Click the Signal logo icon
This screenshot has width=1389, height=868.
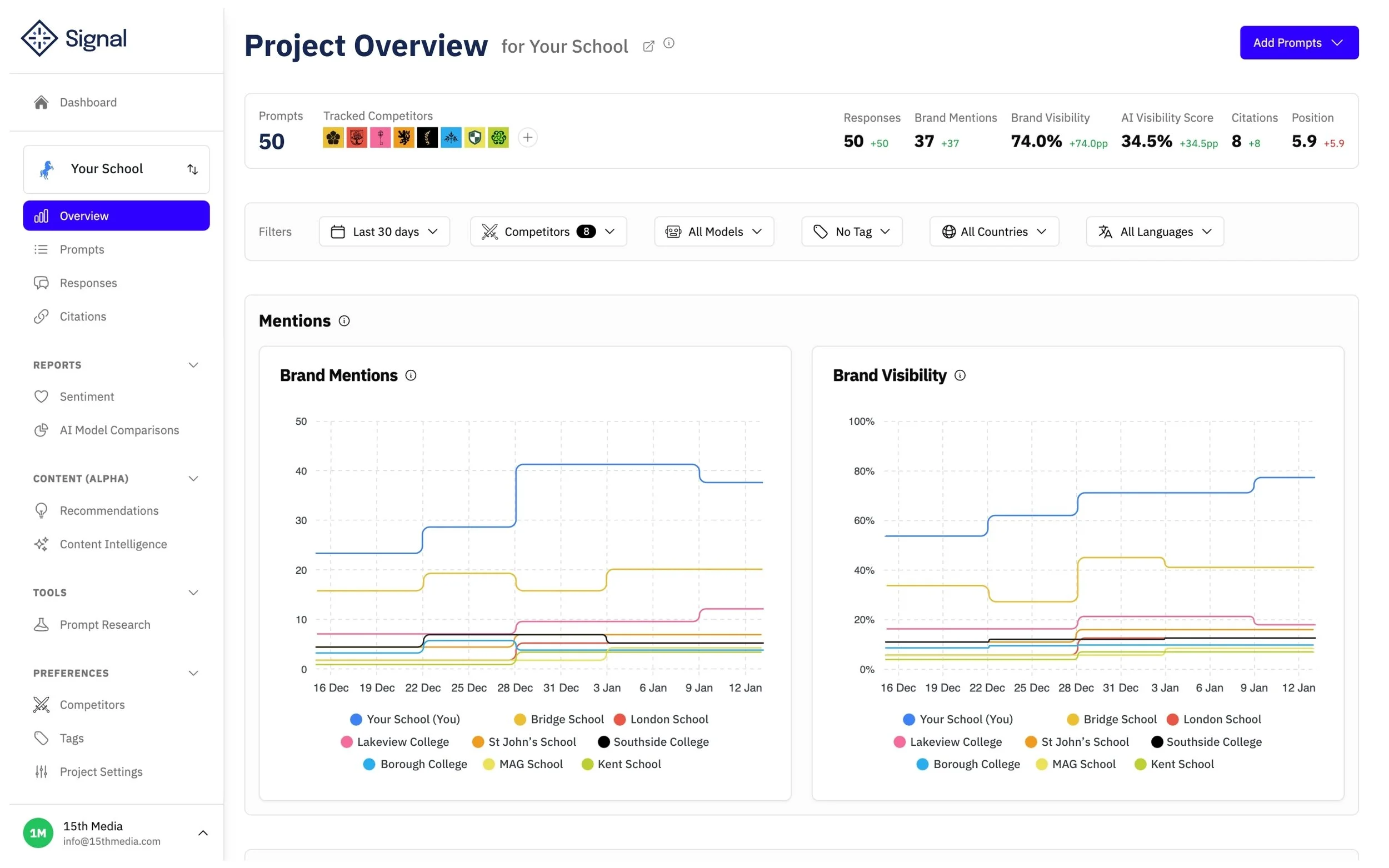(x=39, y=38)
